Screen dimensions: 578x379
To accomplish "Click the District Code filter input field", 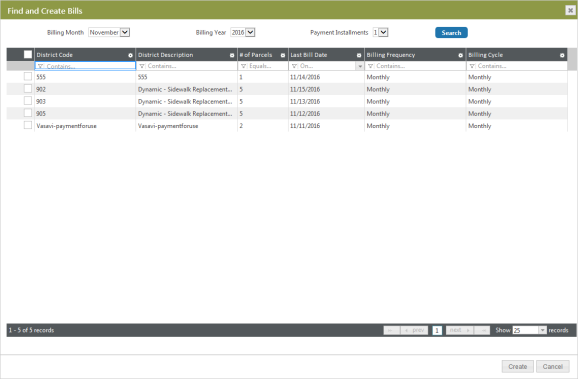I will point(85,66).
